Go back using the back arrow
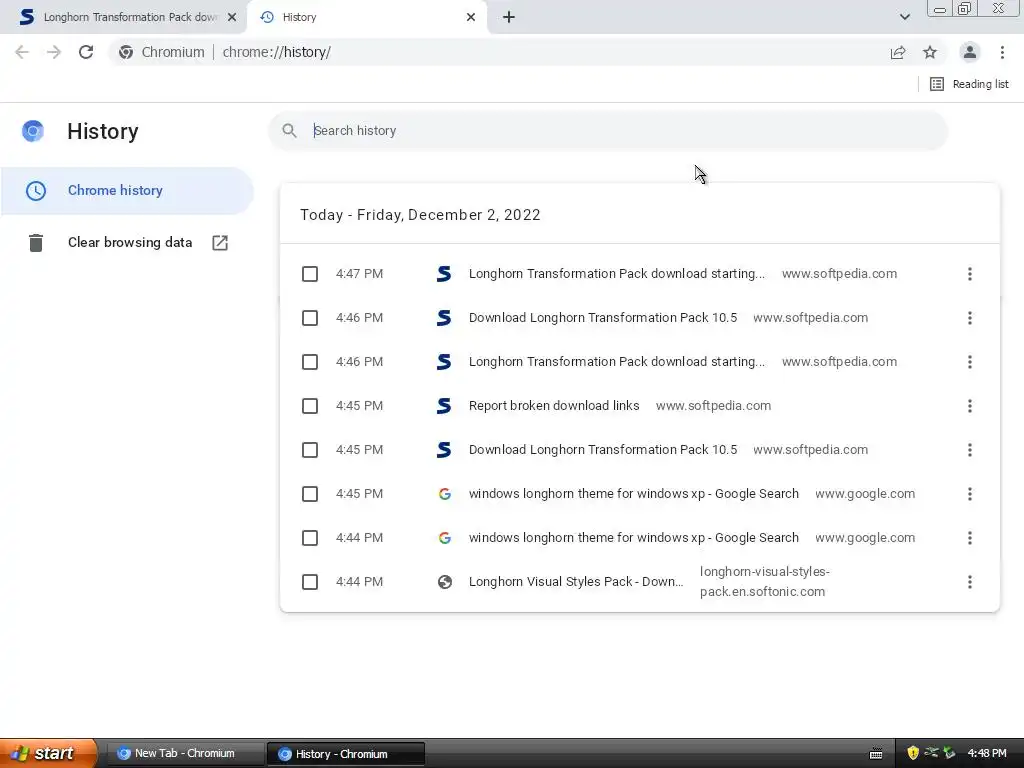The width and height of the screenshot is (1024, 768). [22, 52]
